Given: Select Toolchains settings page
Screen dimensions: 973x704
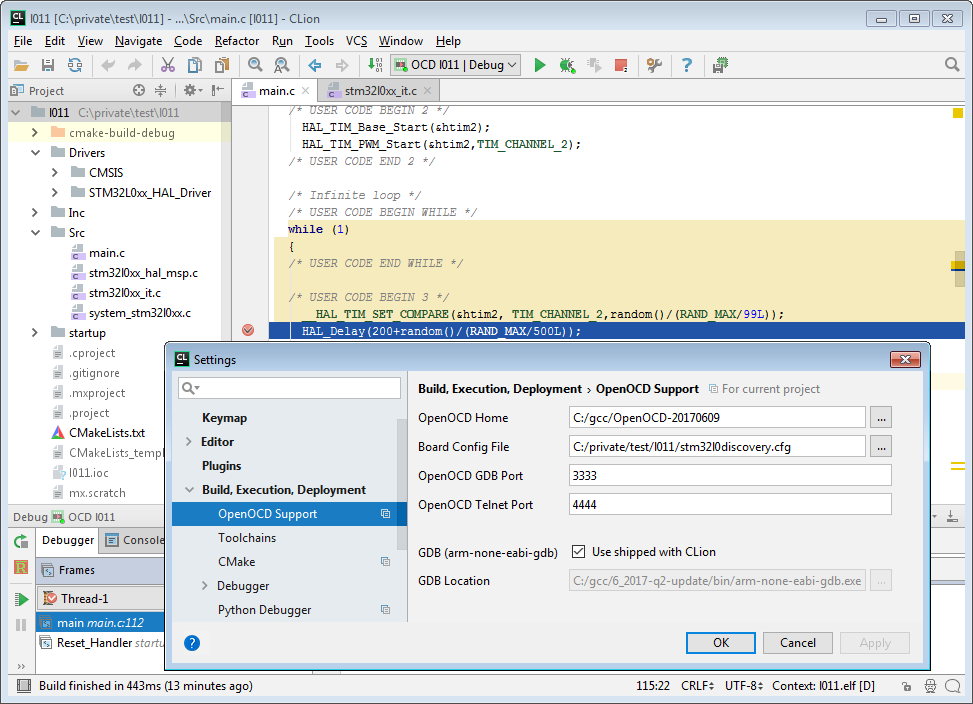Looking at the screenshot, I should 247,538.
